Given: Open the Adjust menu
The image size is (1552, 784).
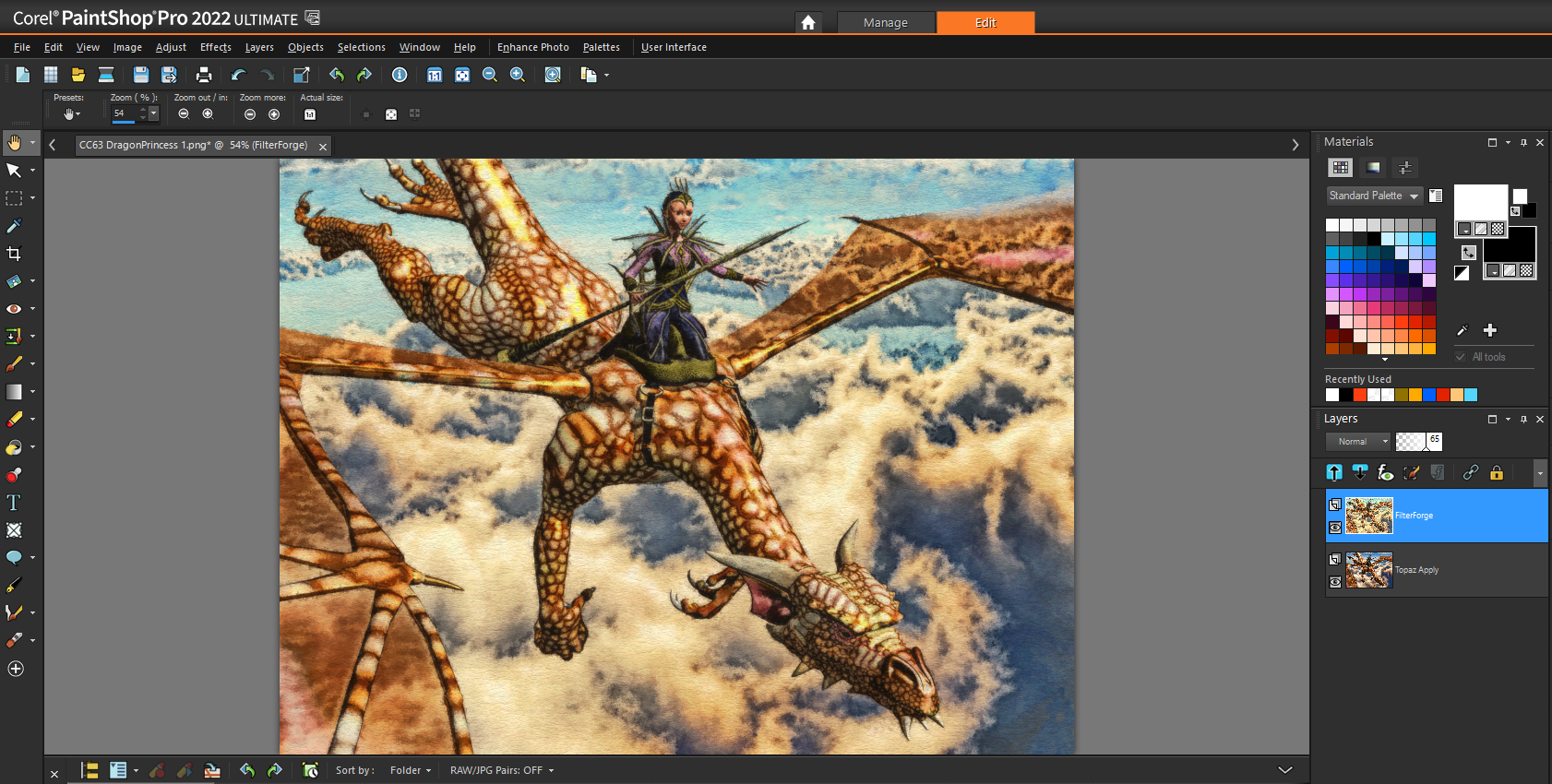Looking at the screenshot, I should click(x=171, y=47).
